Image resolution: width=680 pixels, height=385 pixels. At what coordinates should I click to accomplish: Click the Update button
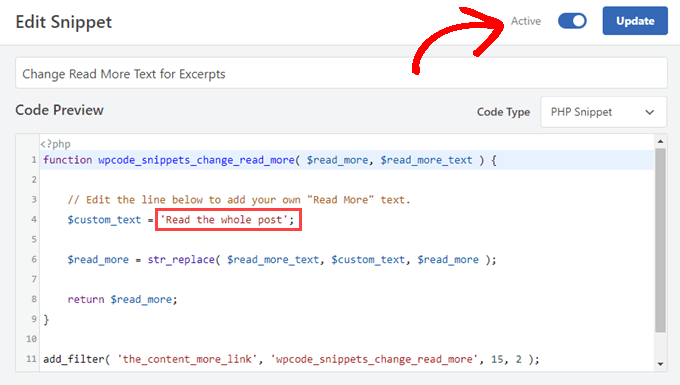635,21
